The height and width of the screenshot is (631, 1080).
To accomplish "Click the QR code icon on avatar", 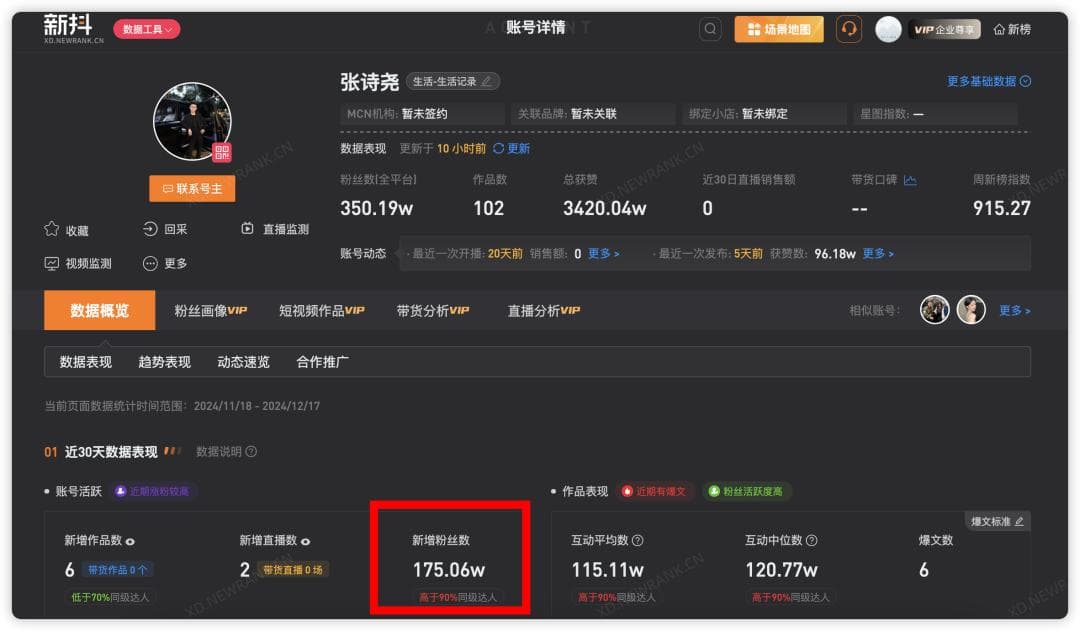I will pyautogui.click(x=222, y=152).
